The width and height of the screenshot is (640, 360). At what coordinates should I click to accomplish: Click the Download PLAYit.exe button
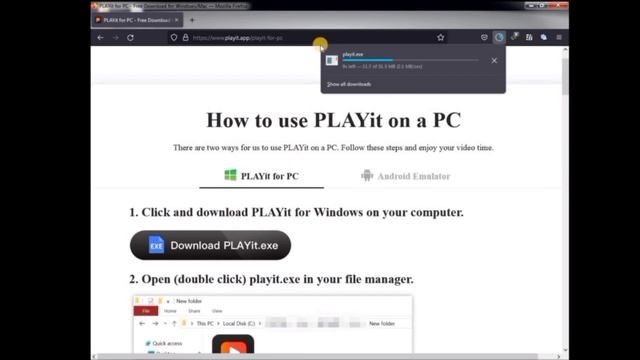click(210, 245)
